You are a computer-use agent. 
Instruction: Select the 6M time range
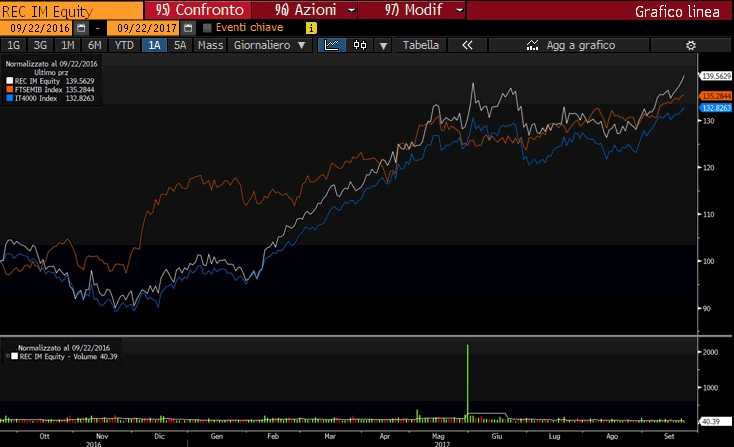[95, 45]
